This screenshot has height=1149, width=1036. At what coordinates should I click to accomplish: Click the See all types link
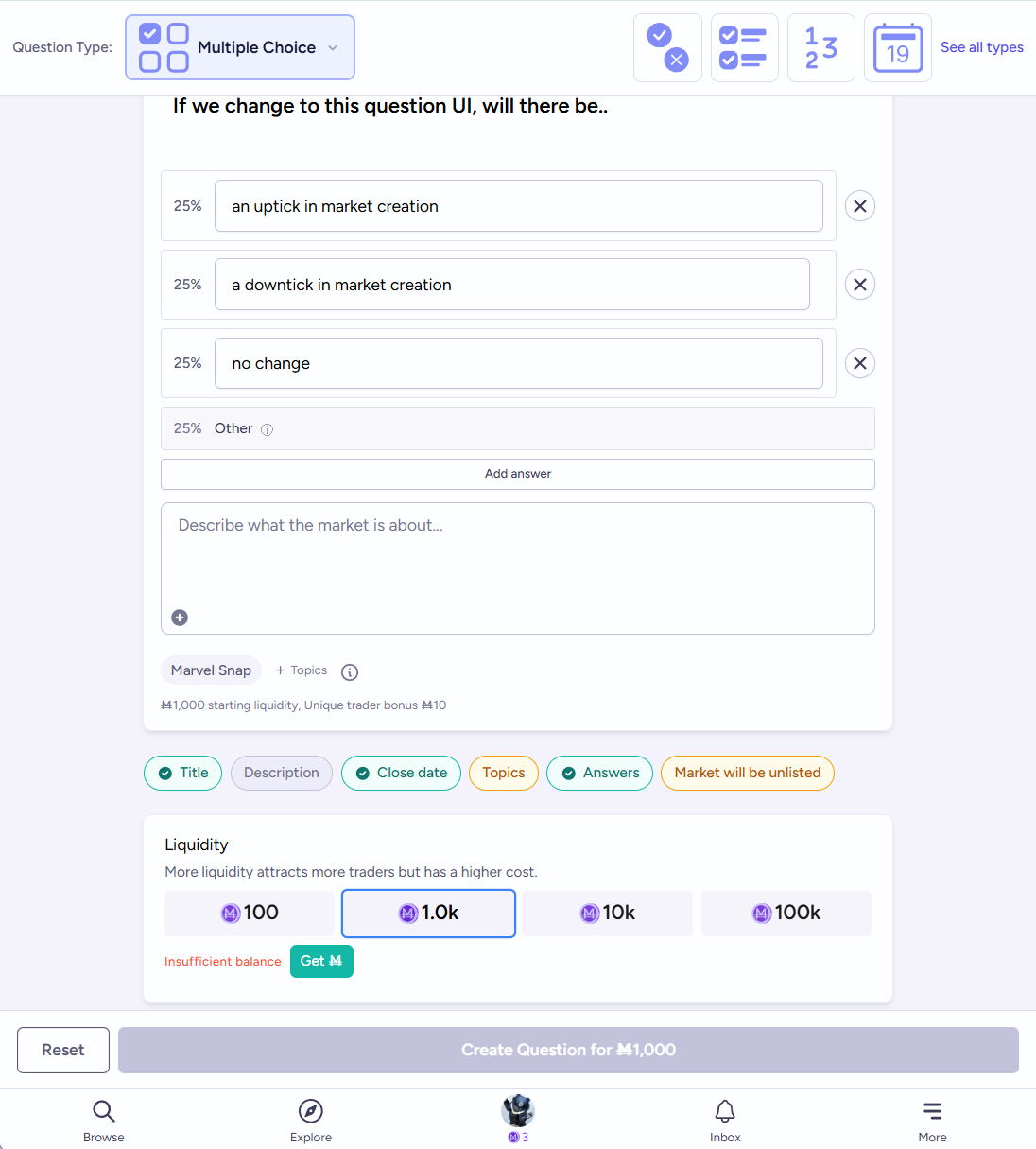(981, 47)
